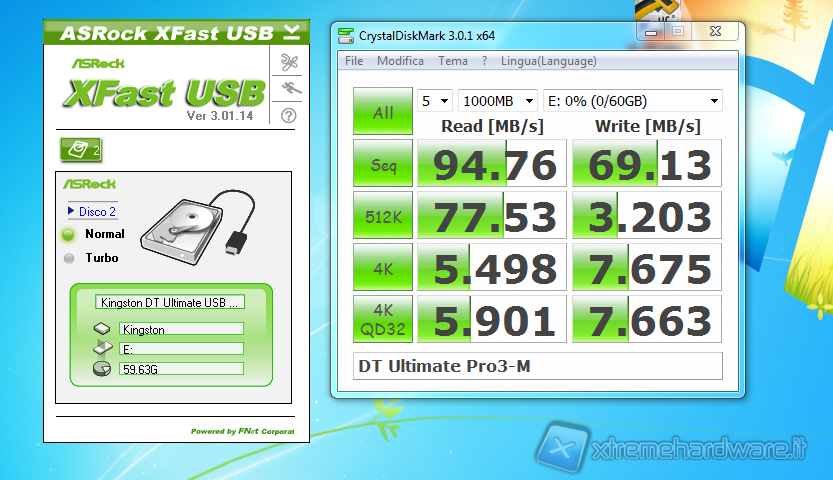
Task: Open the Tema menu
Action: (453, 61)
